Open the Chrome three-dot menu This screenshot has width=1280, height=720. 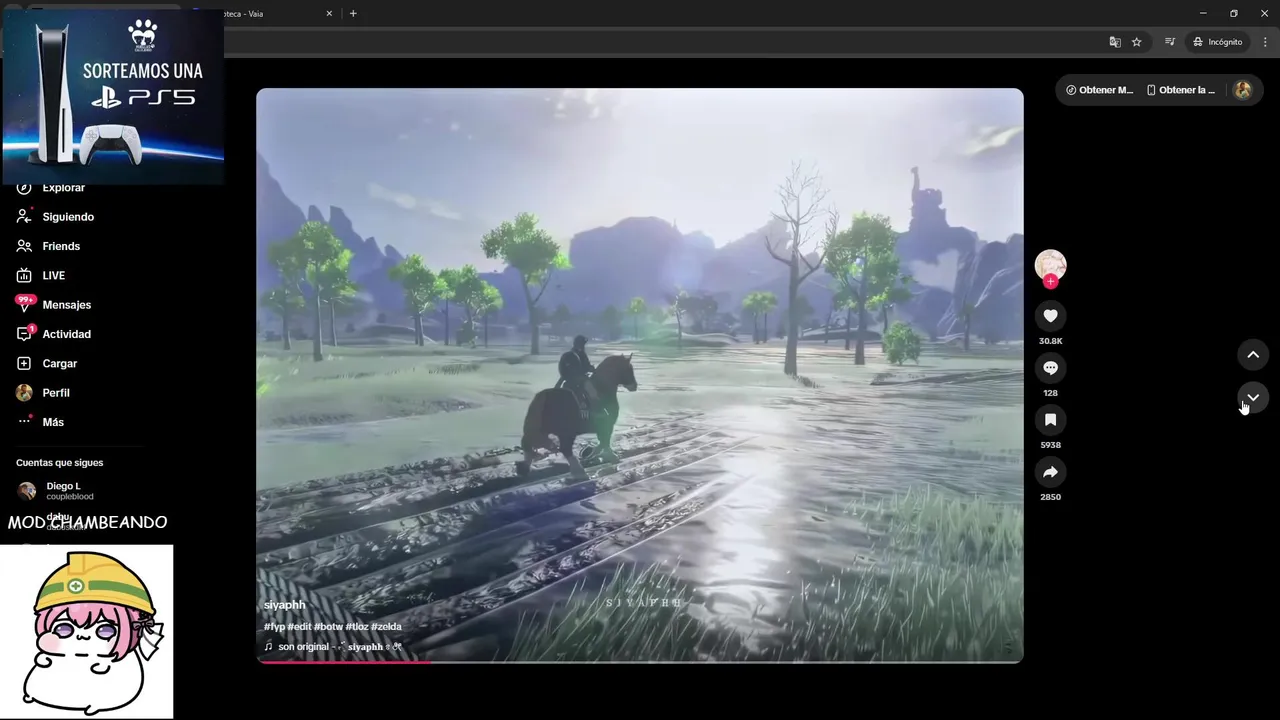click(1265, 42)
